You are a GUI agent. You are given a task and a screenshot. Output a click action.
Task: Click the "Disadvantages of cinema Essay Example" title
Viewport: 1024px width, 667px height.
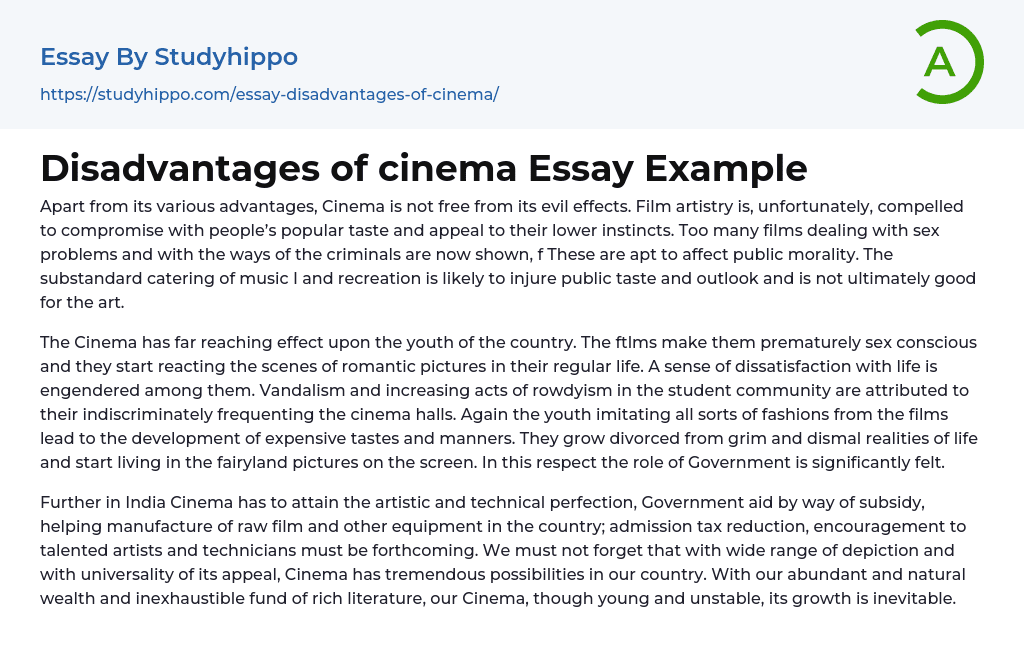423,168
